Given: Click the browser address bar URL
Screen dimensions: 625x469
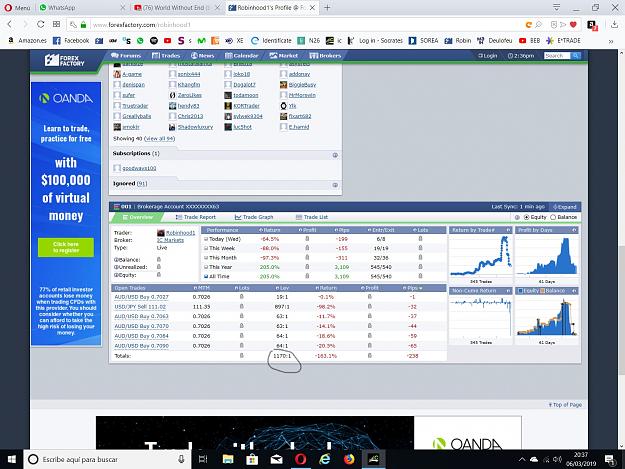Looking at the screenshot, I should [142, 25].
